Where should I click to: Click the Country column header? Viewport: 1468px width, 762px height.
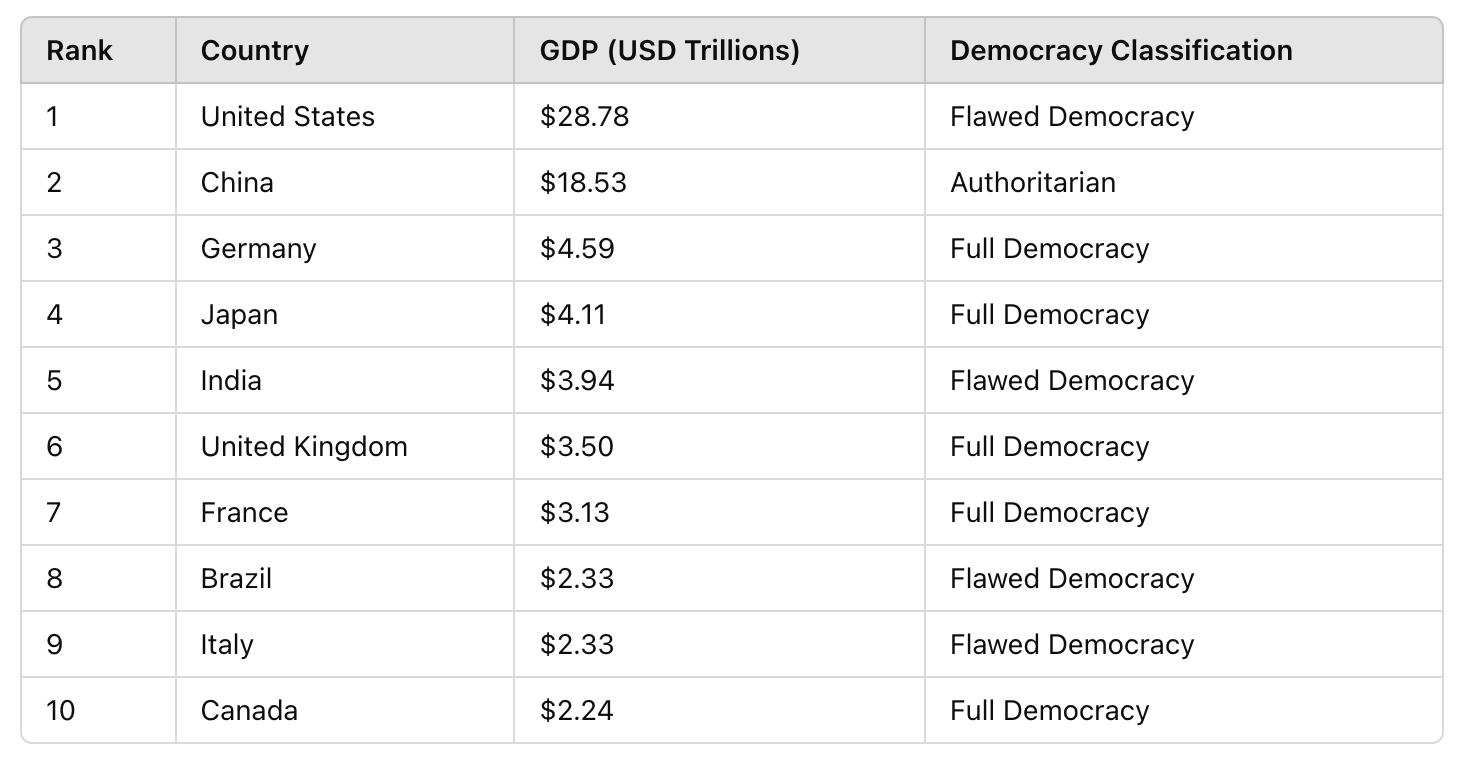pos(254,50)
